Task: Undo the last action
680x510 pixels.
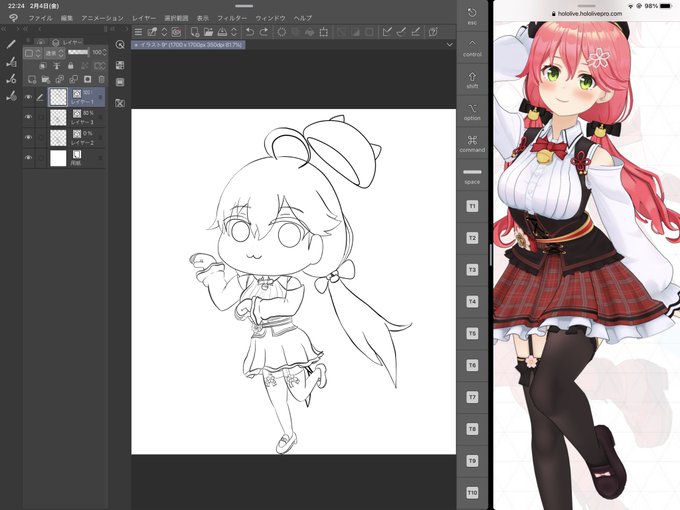Action: click(250, 32)
